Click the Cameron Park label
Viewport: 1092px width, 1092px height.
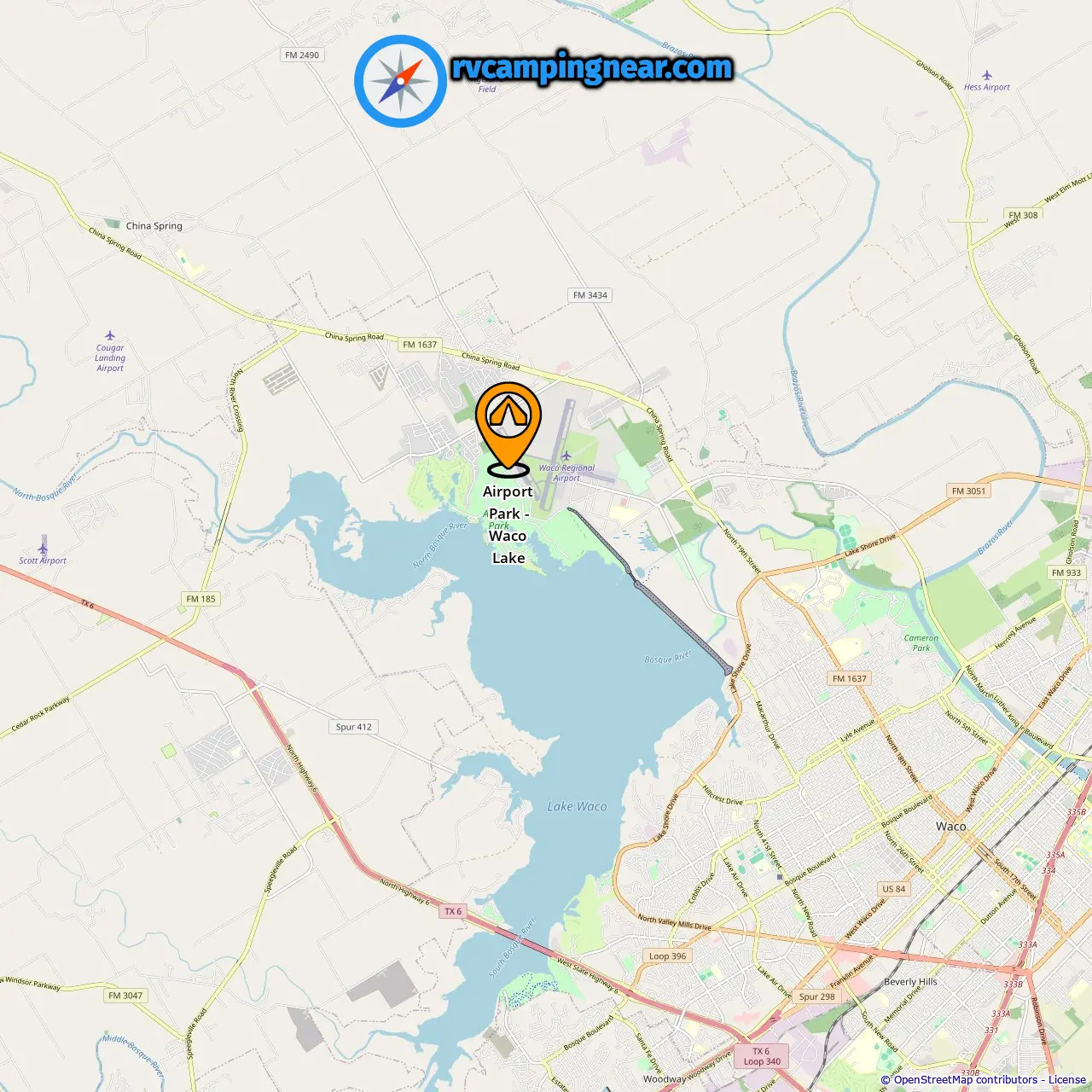pyautogui.click(x=921, y=642)
